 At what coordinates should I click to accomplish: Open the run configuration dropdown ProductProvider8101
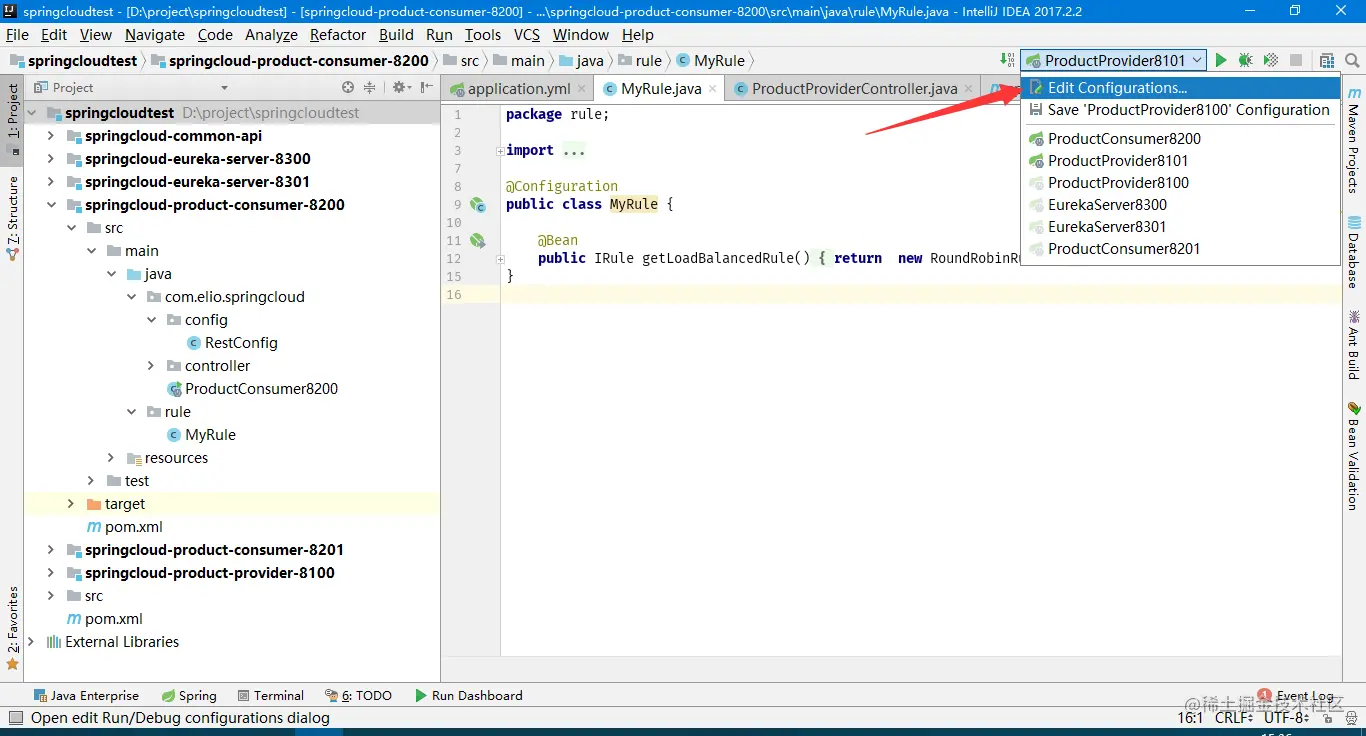[1113, 60]
